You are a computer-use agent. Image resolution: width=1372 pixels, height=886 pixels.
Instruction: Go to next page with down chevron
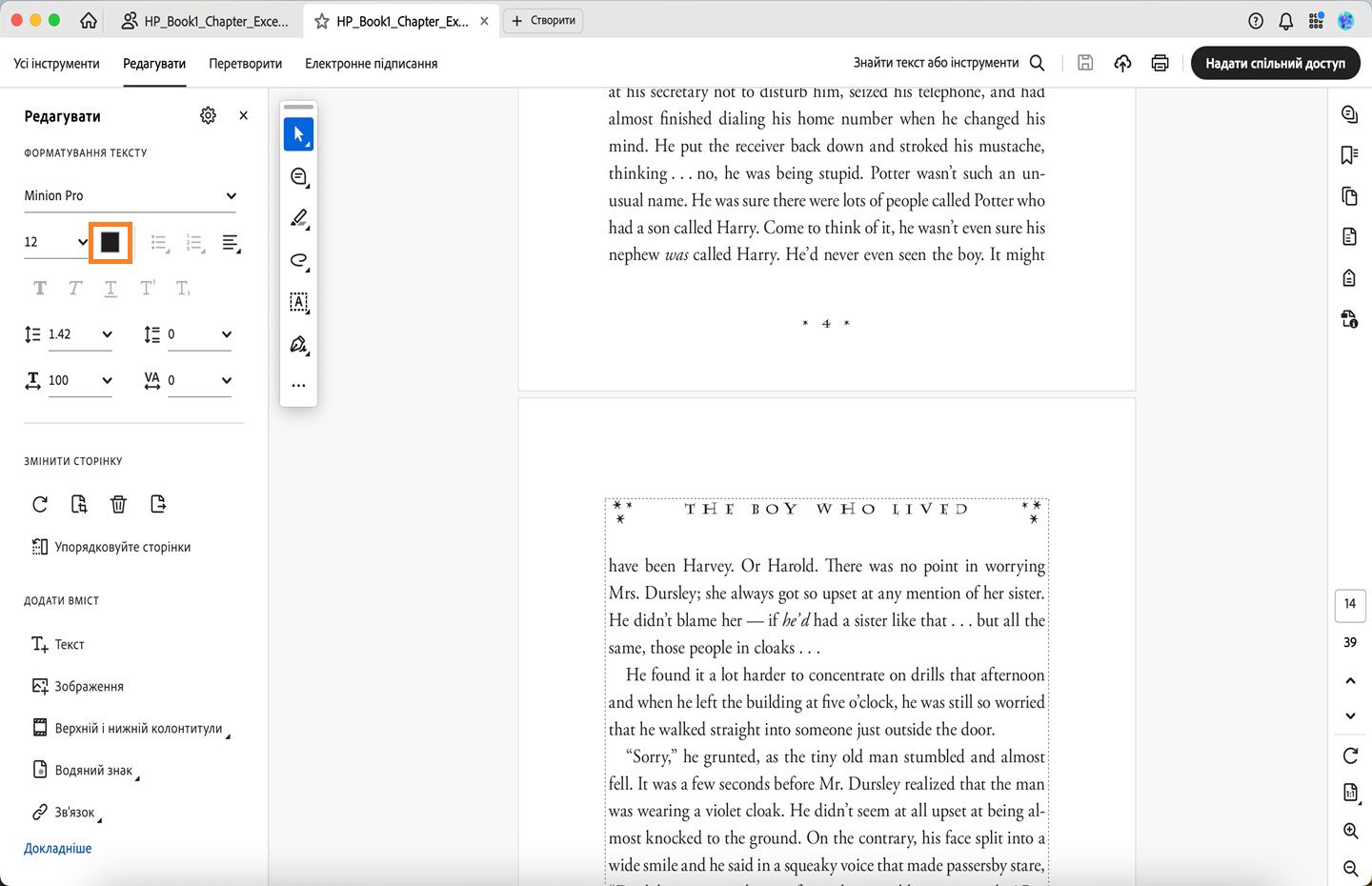[x=1350, y=715]
